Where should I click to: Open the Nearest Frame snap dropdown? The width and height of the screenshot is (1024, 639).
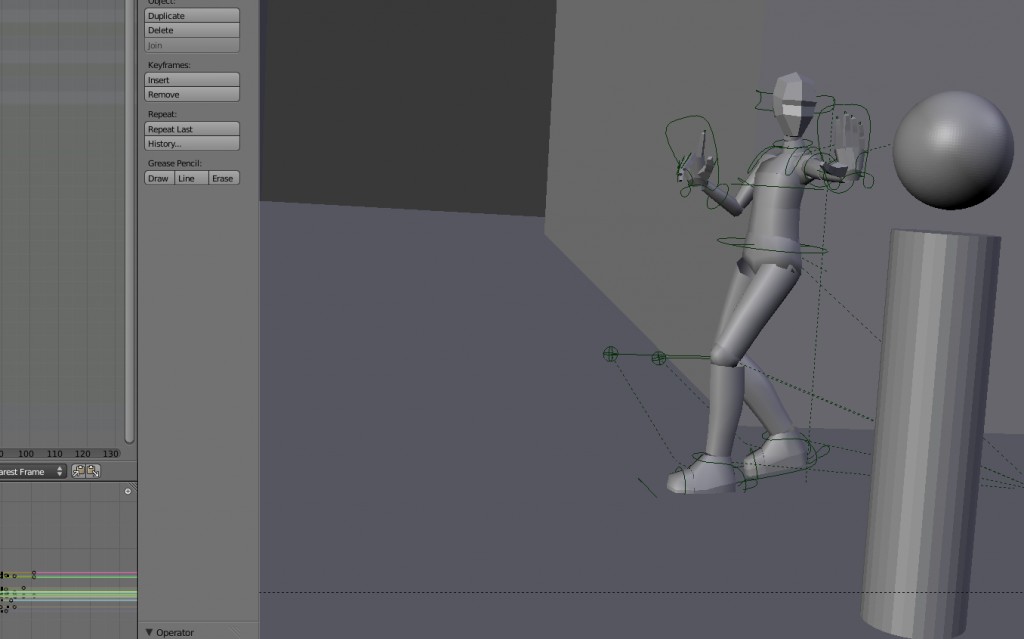point(28,471)
